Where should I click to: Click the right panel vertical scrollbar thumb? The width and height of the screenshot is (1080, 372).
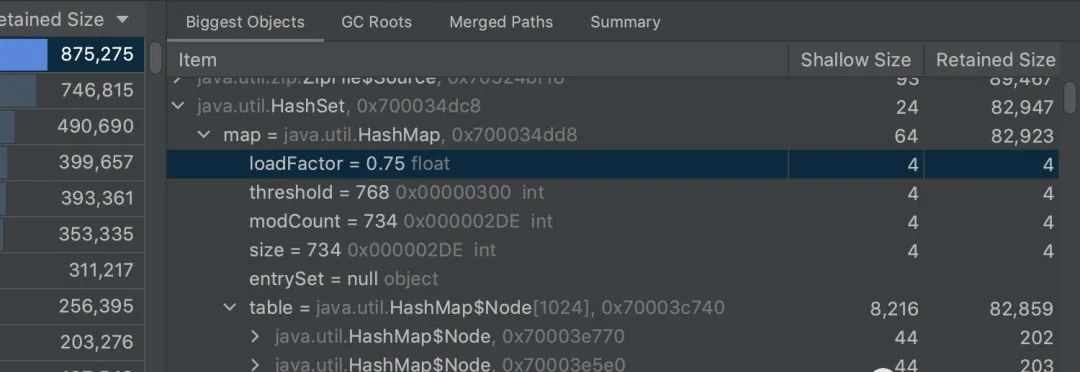click(x=1069, y=97)
